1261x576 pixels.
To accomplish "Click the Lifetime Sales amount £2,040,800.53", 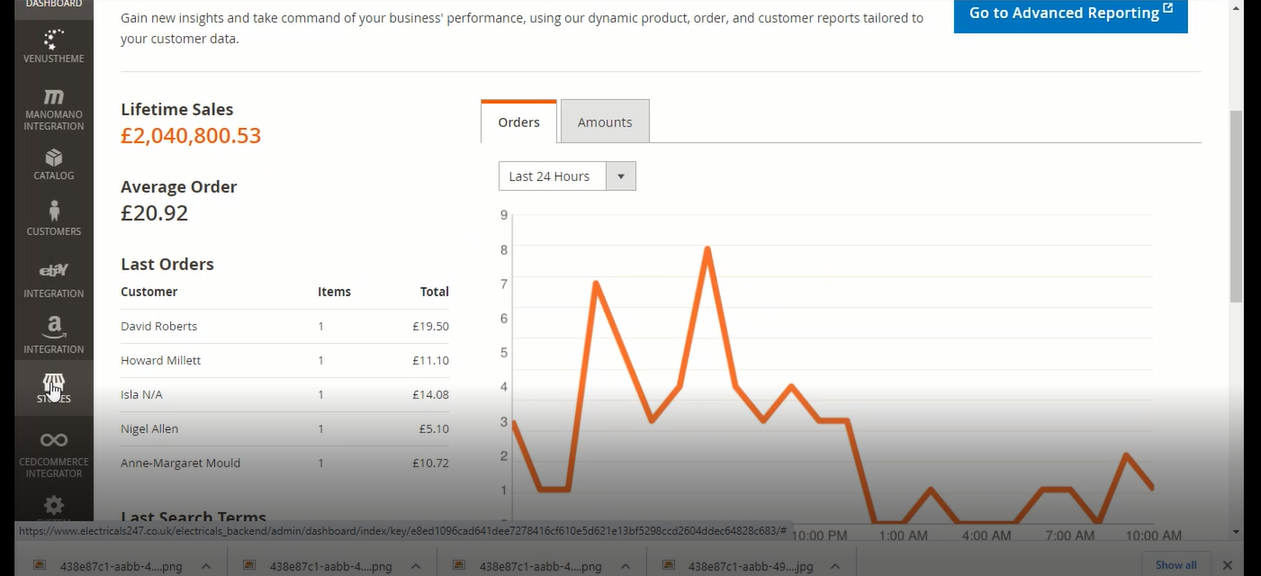I will pyautogui.click(x=191, y=136).
